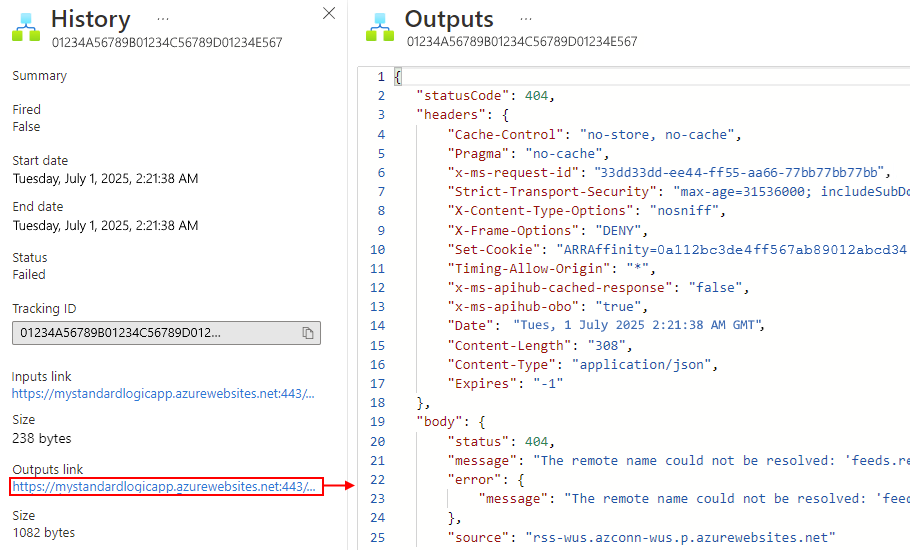This screenshot has height=550, width=910.
Task: Click the "statusCode": 404 line
Action: pos(486,96)
